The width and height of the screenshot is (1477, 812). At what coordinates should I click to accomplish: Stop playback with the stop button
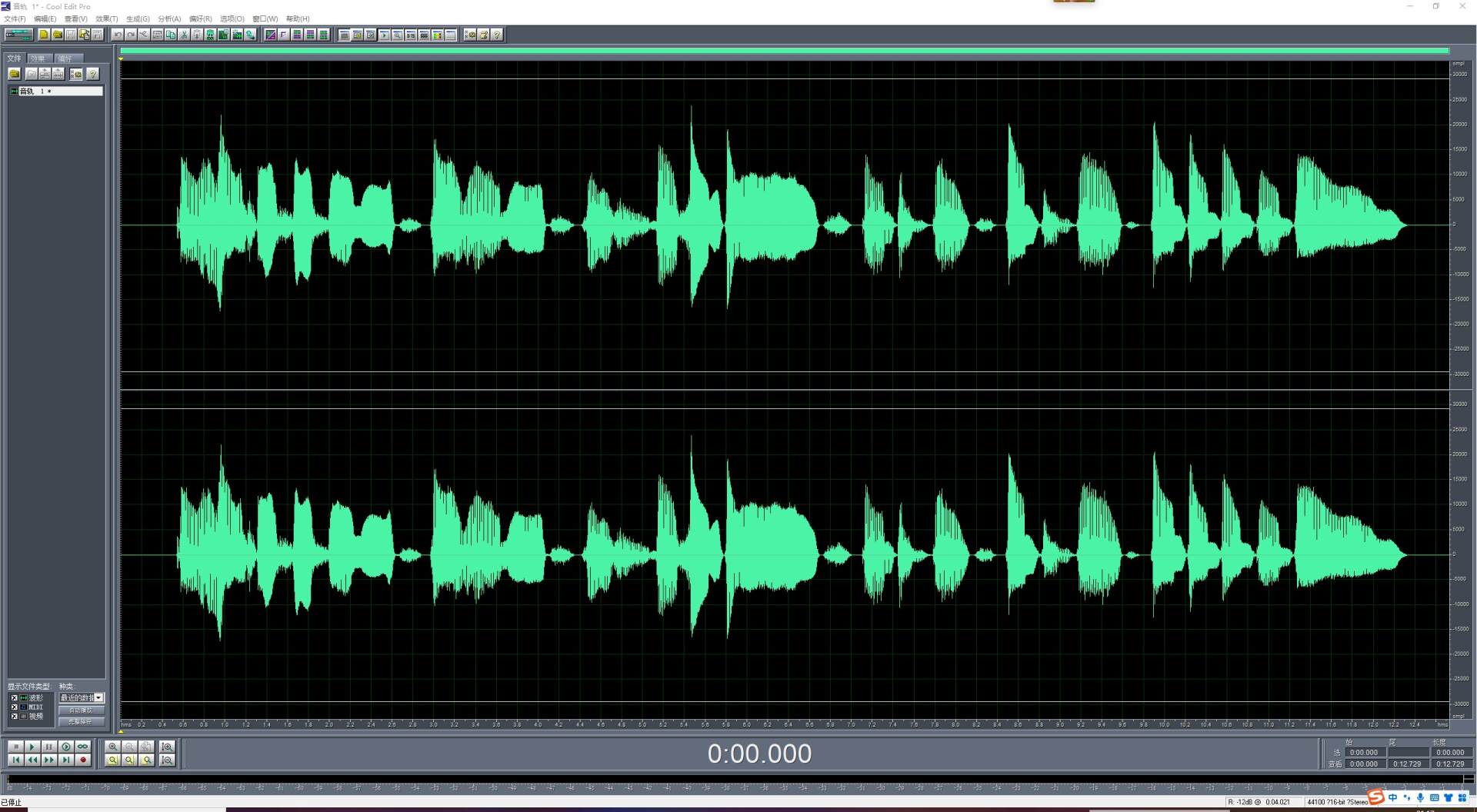pyautogui.click(x=15, y=747)
